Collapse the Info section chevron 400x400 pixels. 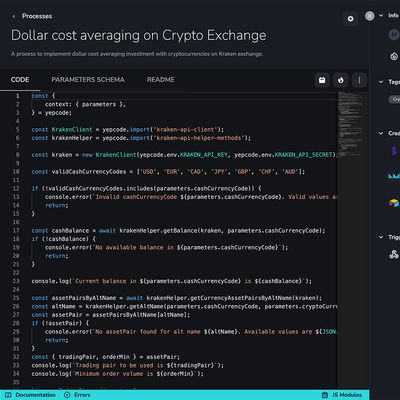381,16
